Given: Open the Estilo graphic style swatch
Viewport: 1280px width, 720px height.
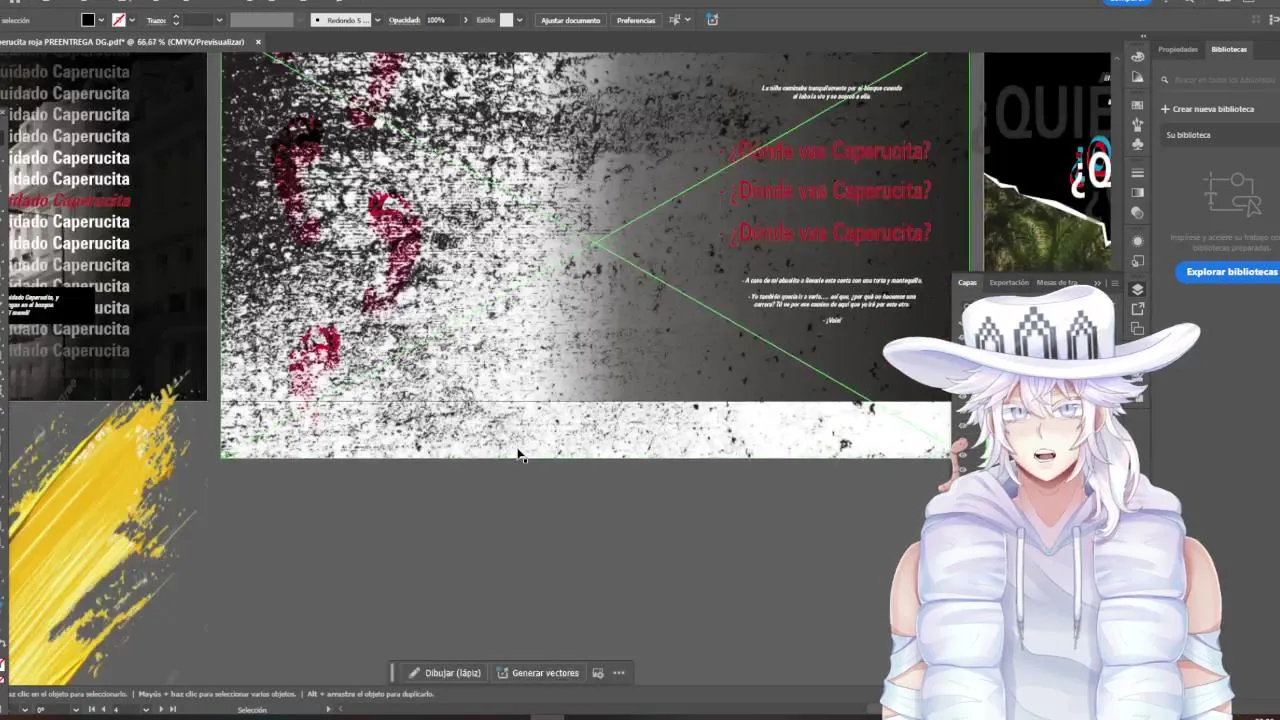Looking at the screenshot, I should (506, 20).
